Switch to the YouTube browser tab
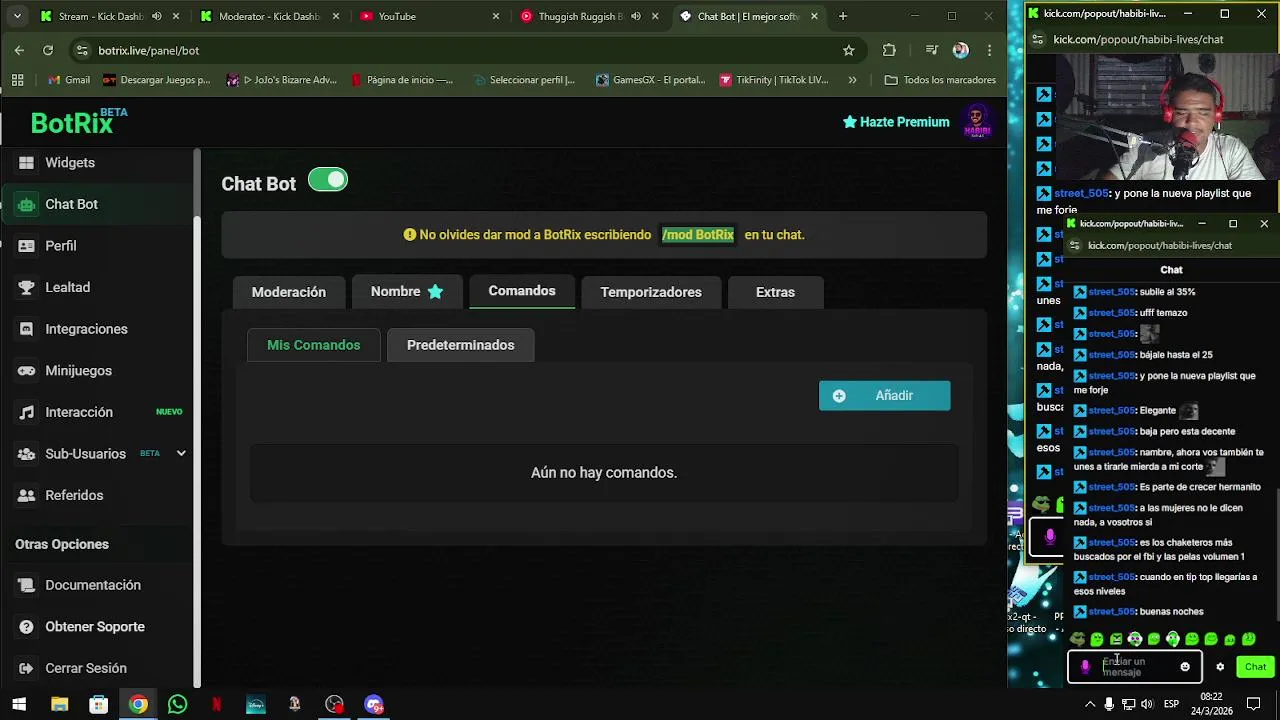This screenshot has width=1280, height=720. point(428,16)
